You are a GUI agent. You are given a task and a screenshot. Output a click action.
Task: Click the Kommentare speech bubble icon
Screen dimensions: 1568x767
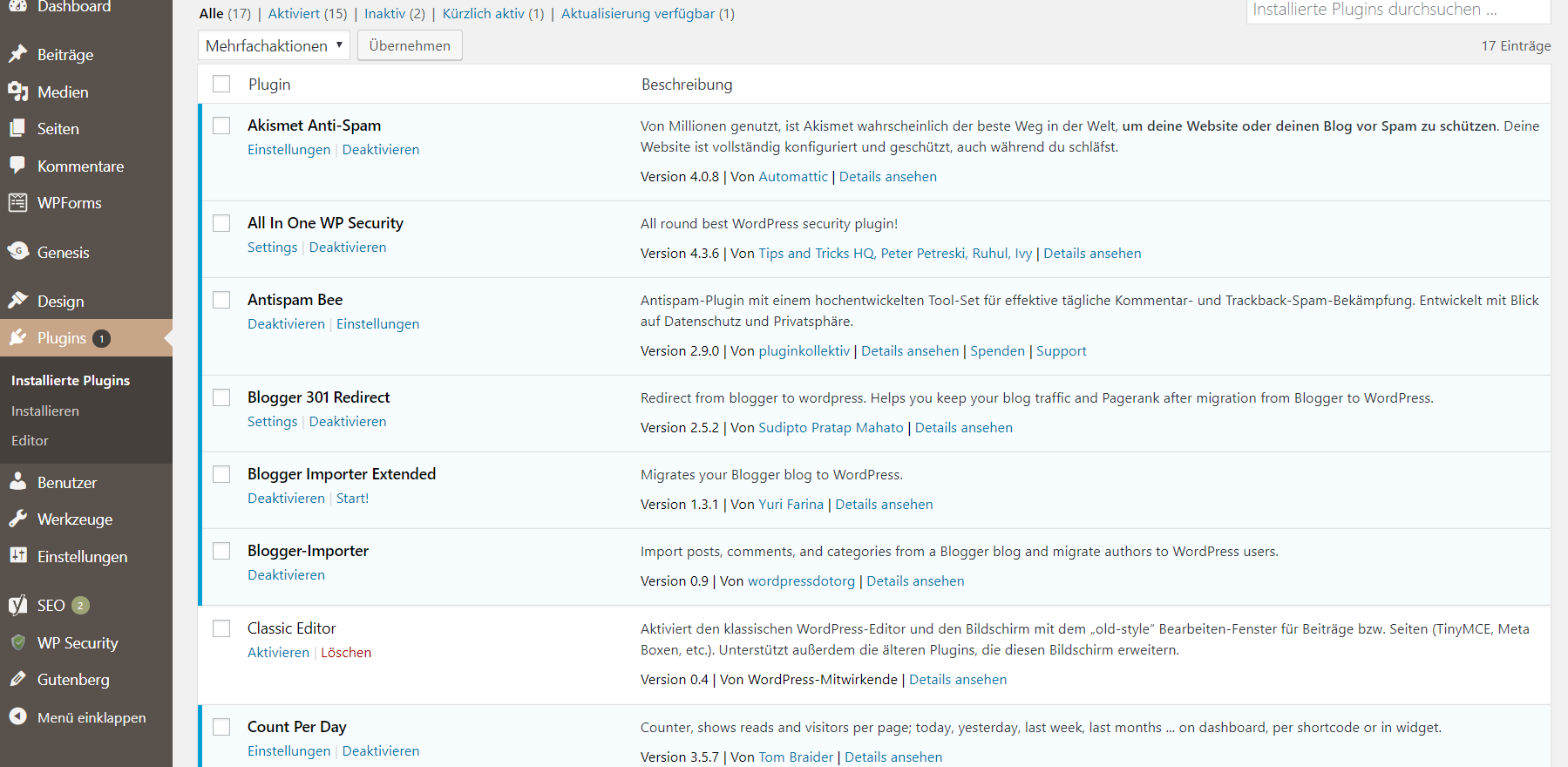(17, 166)
